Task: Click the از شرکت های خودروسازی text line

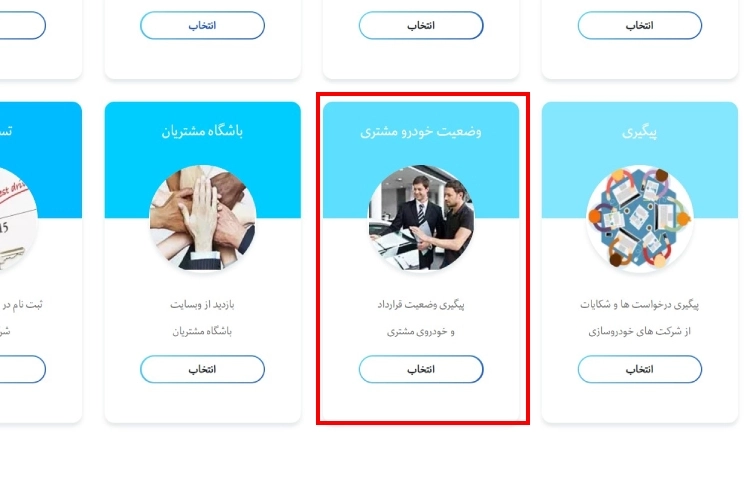Action: coord(640,331)
